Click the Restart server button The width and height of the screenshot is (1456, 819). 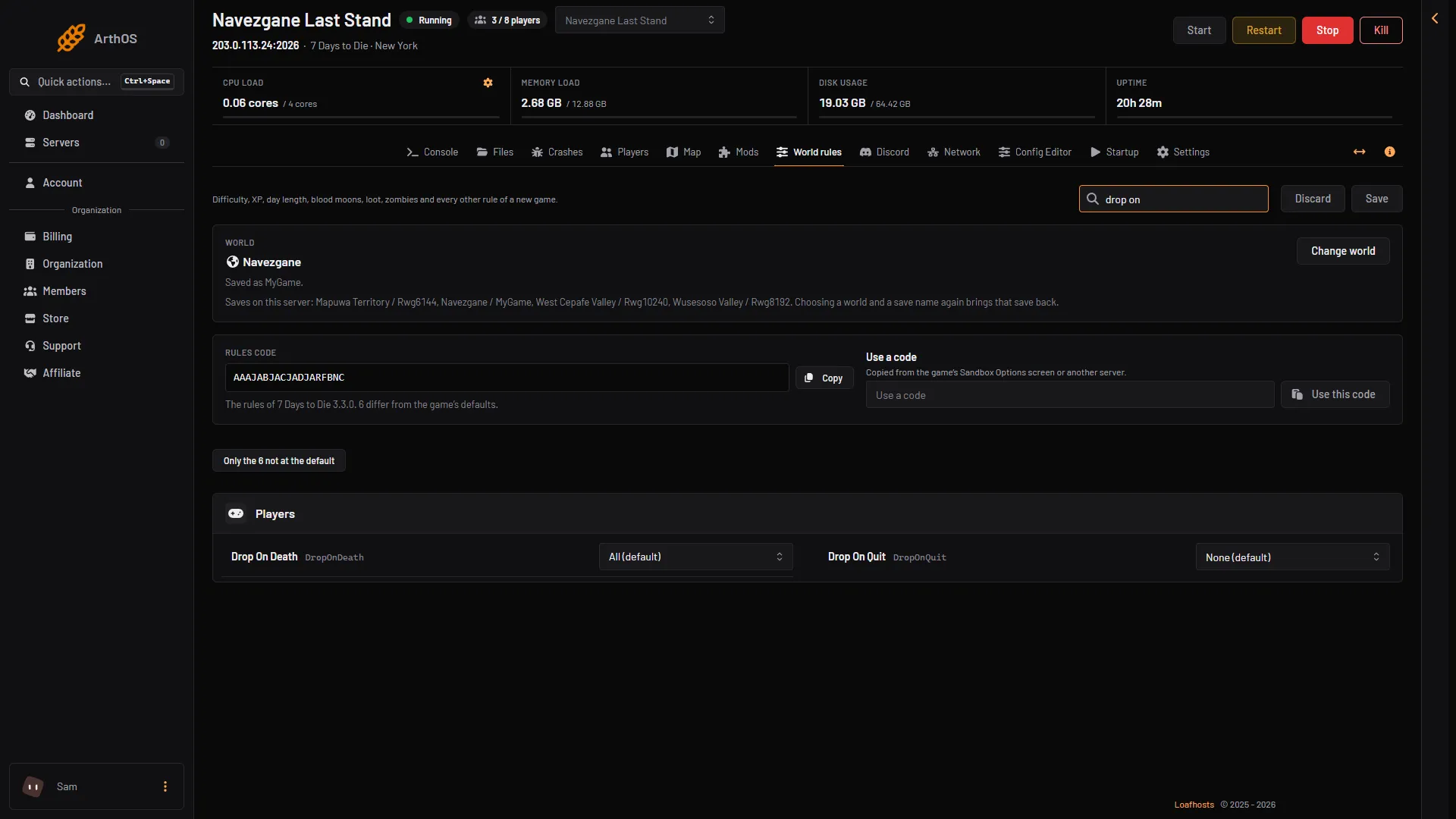(1263, 30)
